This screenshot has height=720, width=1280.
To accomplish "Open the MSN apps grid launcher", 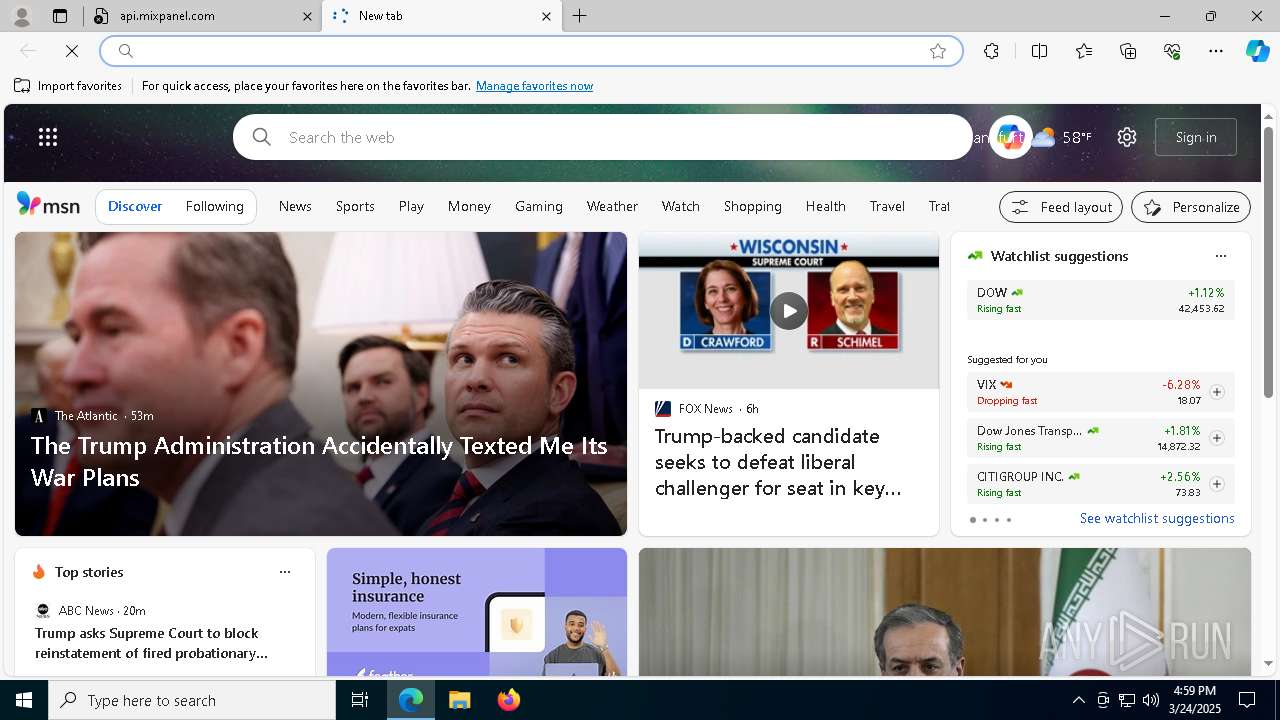I will tap(48, 137).
